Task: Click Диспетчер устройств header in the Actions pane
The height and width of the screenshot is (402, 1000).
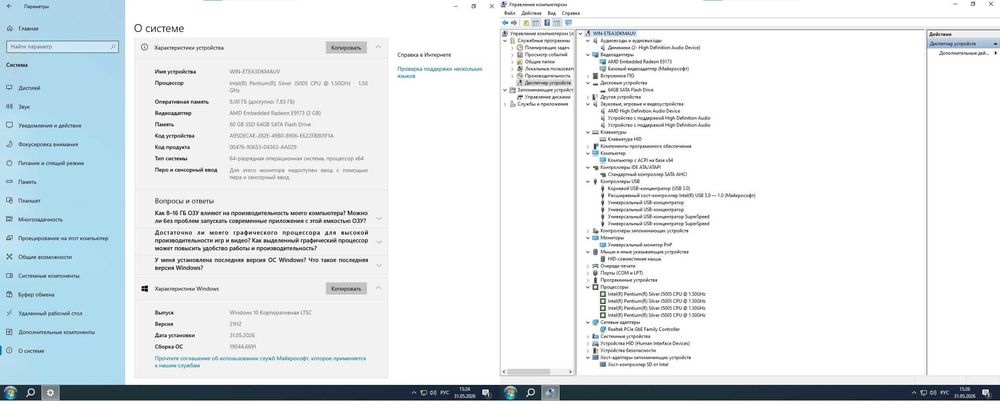Action: (x=962, y=44)
